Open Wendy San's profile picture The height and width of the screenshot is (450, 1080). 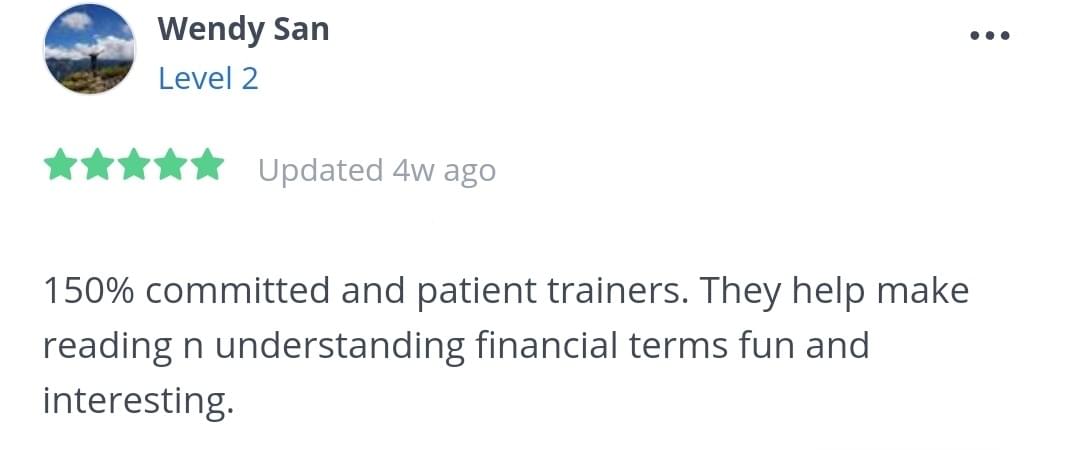click(x=90, y=49)
